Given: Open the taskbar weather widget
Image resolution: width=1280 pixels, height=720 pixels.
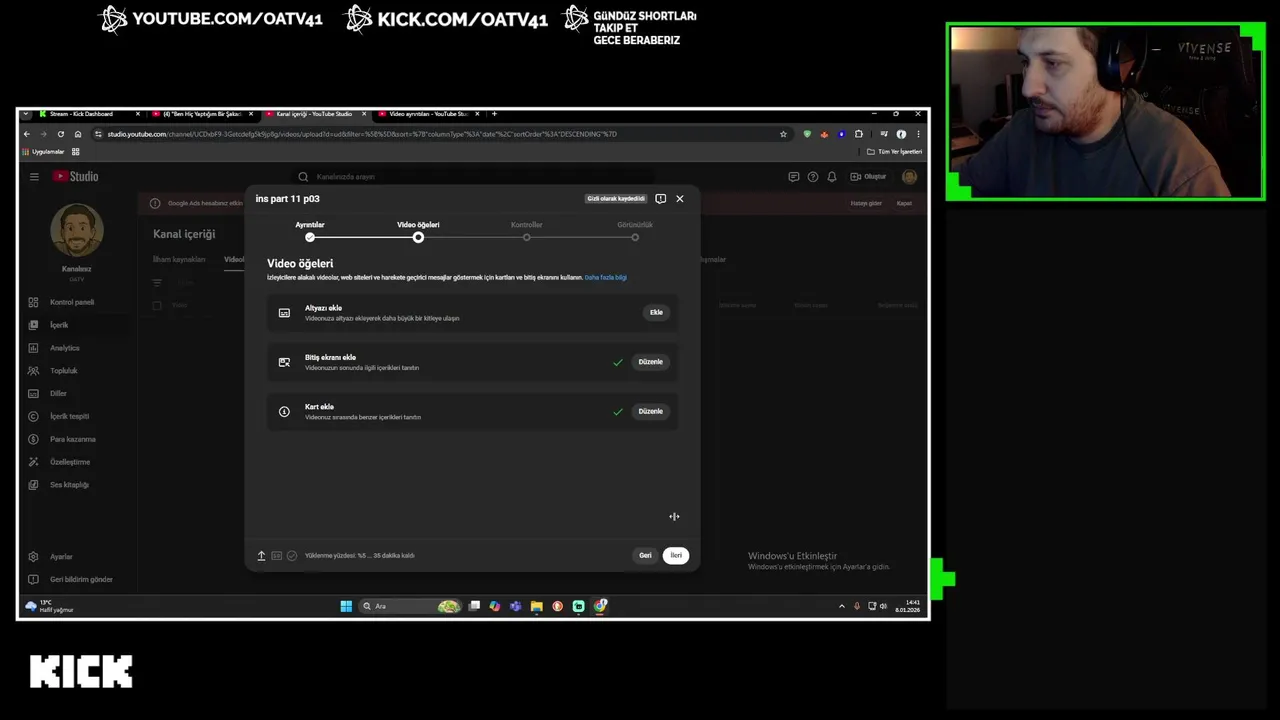Looking at the screenshot, I should coord(50,606).
